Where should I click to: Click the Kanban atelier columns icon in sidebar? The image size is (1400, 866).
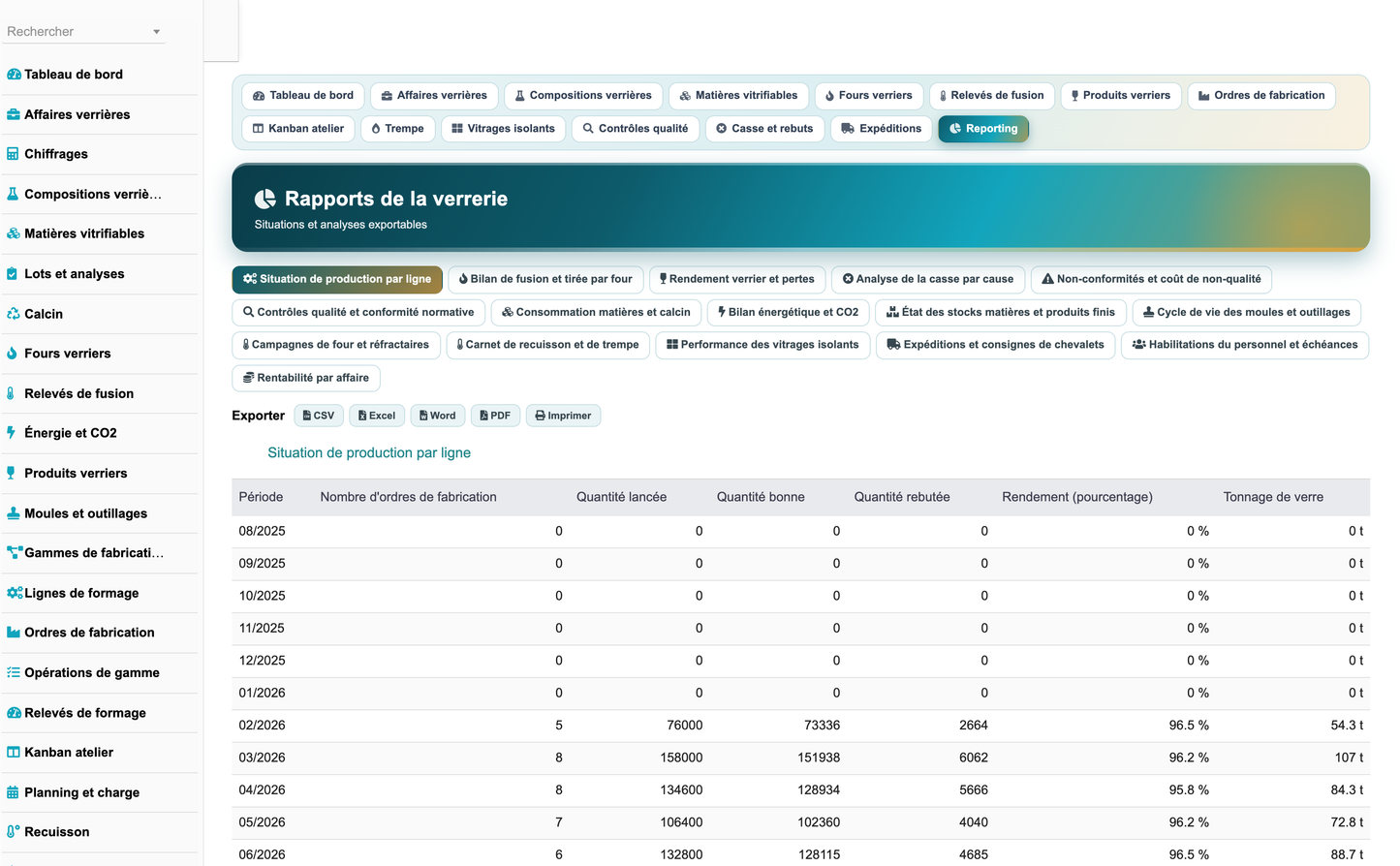tap(14, 753)
